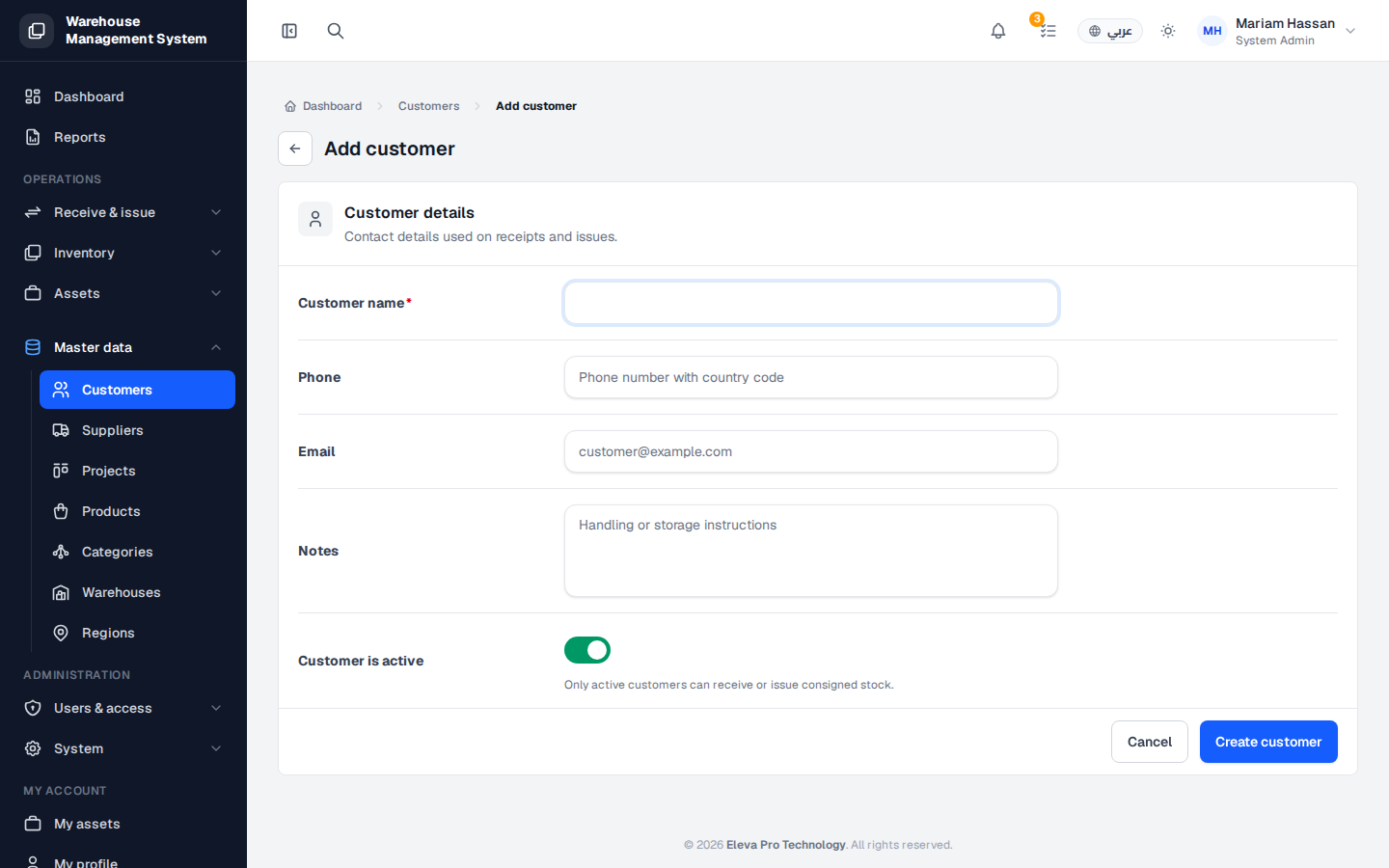Open Mariam Hassan account dropdown
The image size is (1389, 868).
(x=1350, y=31)
